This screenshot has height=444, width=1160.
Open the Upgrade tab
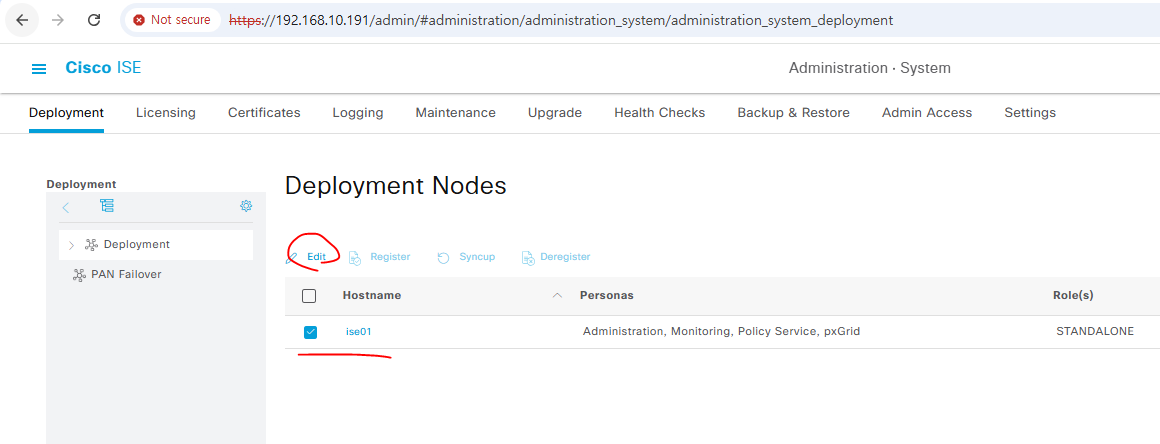pyautogui.click(x=555, y=113)
